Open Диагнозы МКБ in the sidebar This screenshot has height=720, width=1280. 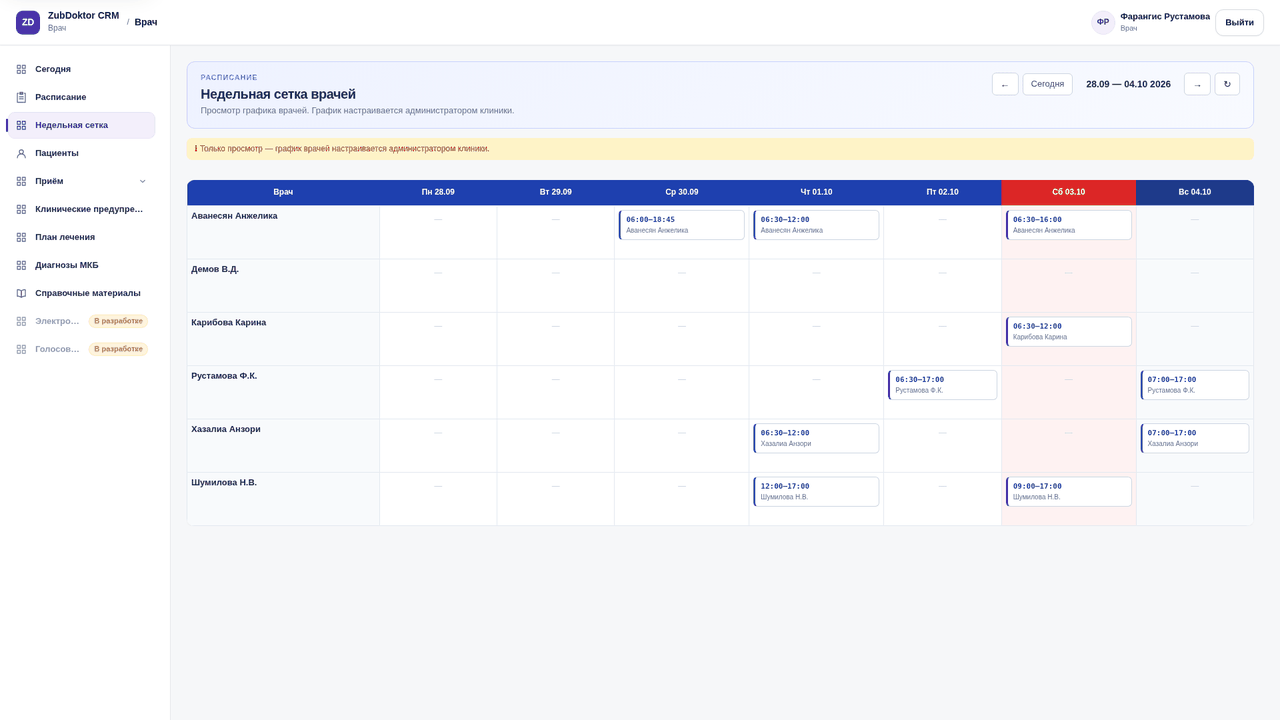tap(80, 265)
